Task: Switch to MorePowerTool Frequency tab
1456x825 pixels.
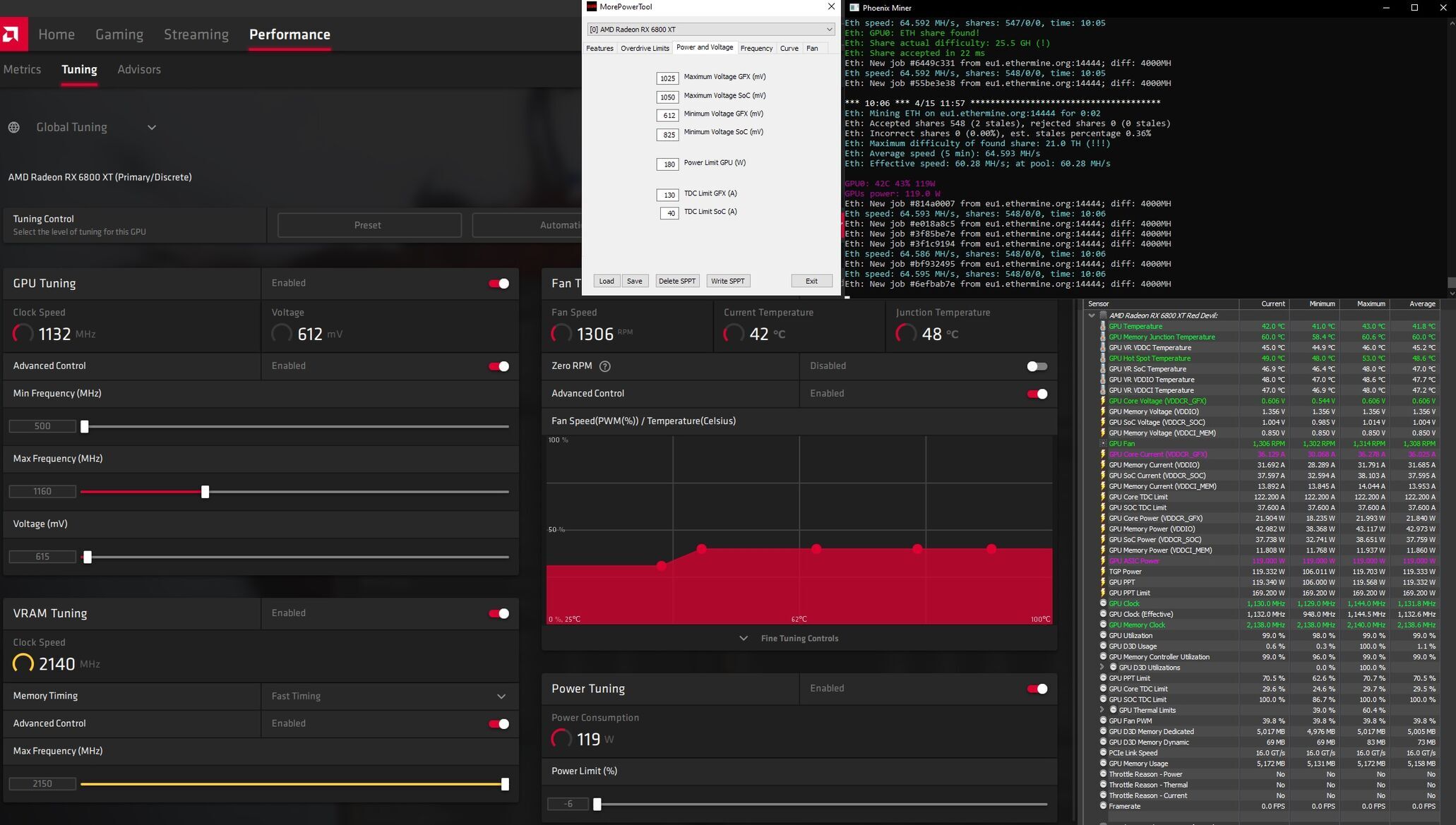Action: coord(756,48)
